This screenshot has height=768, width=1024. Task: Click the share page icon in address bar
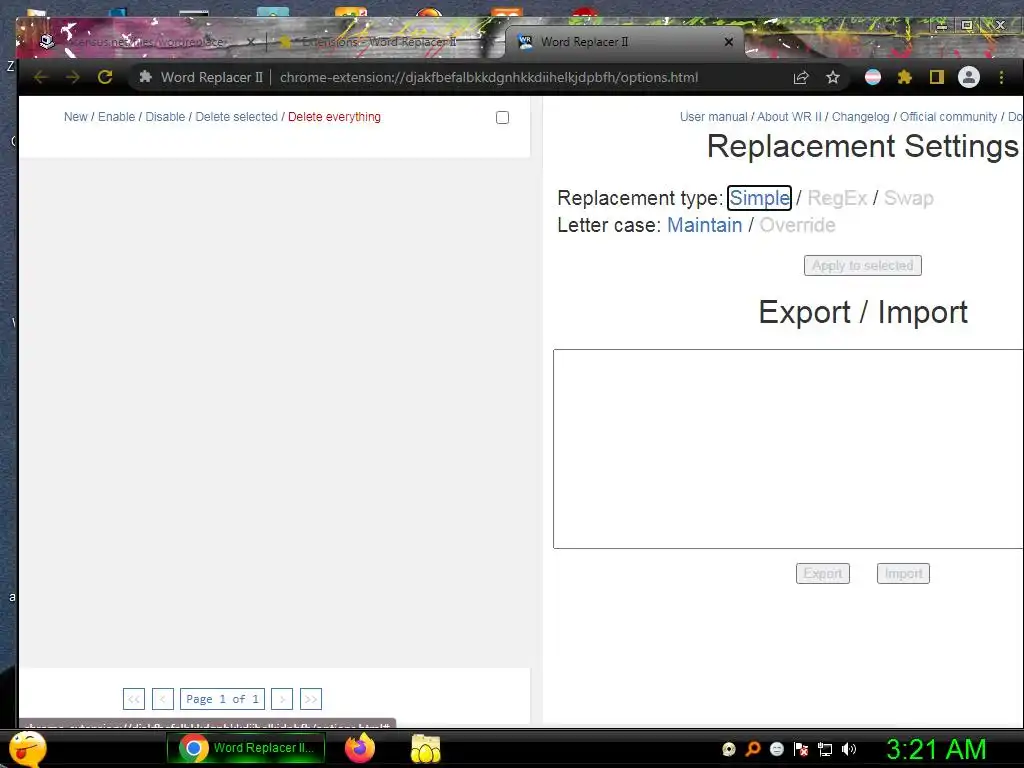point(801,78)
